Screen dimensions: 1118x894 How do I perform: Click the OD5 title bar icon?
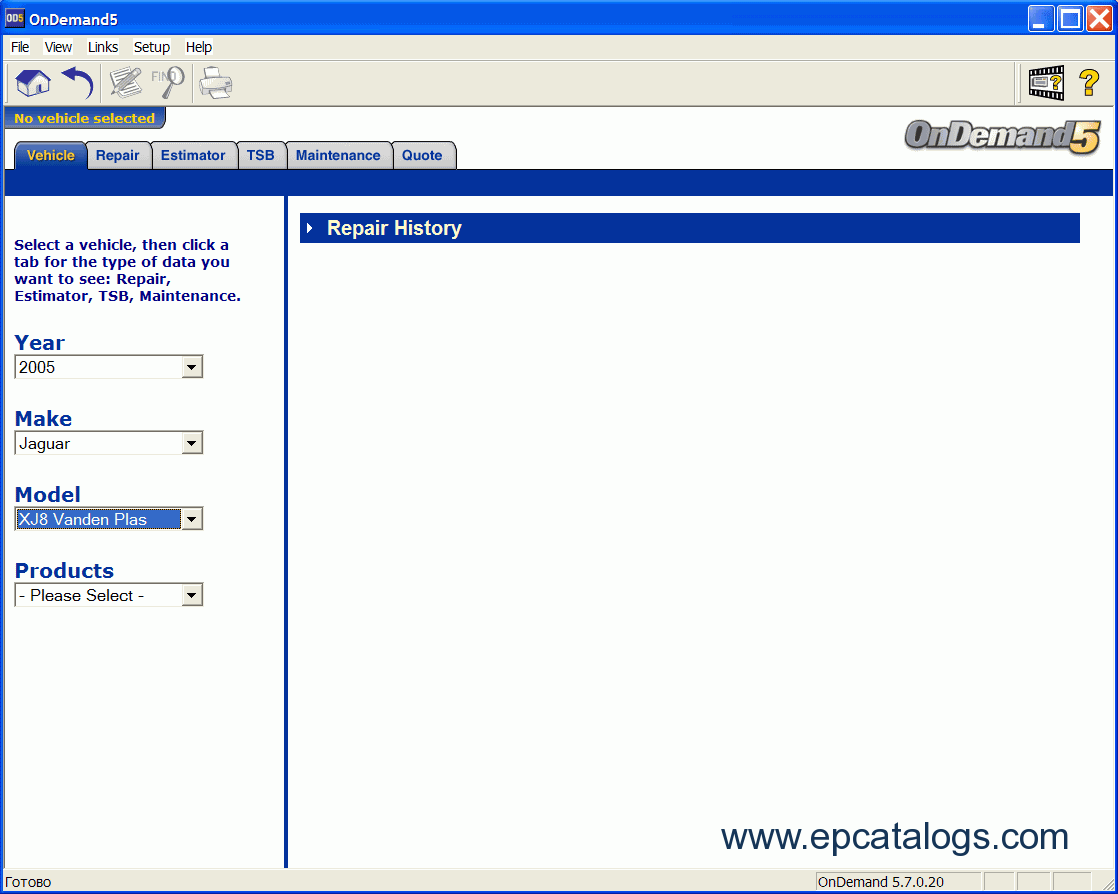pyautogui.click(x=15, y=19)
